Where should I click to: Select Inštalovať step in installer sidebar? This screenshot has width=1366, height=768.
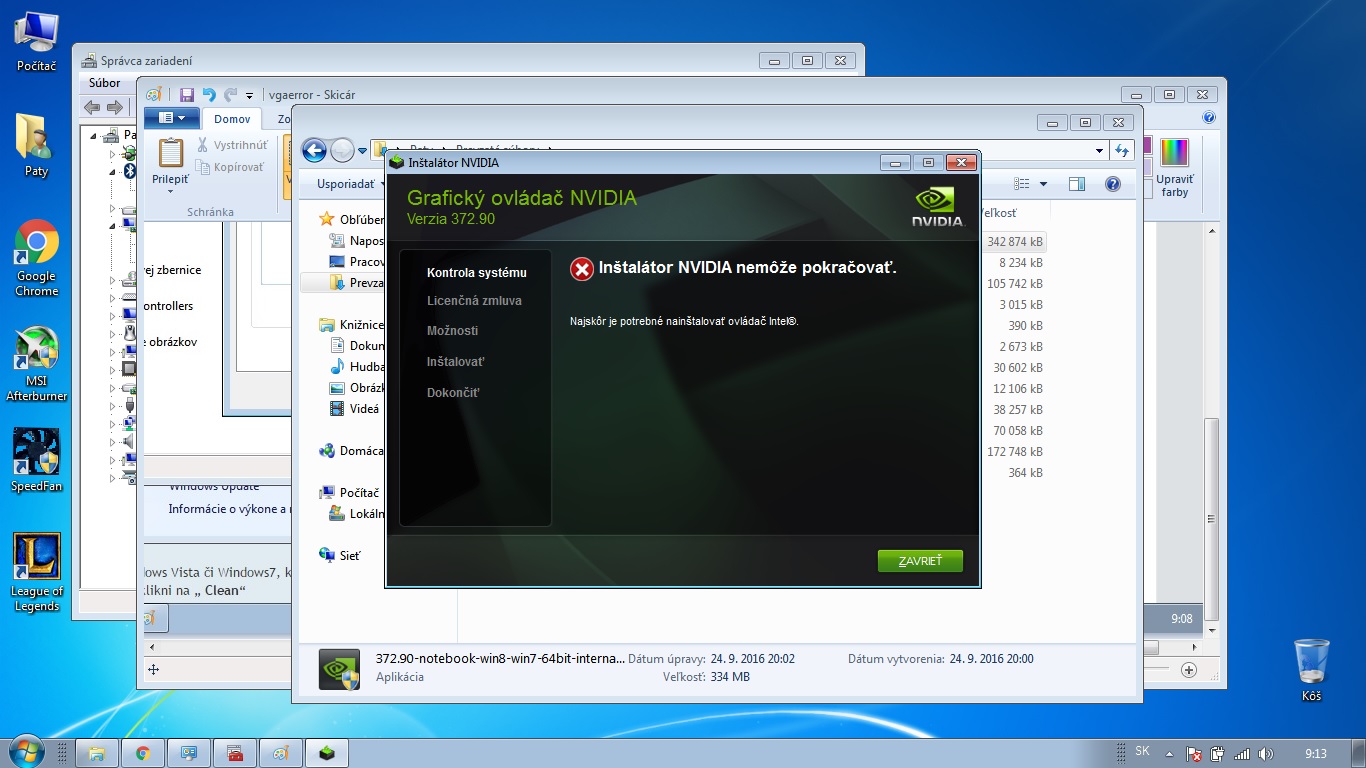455,361
